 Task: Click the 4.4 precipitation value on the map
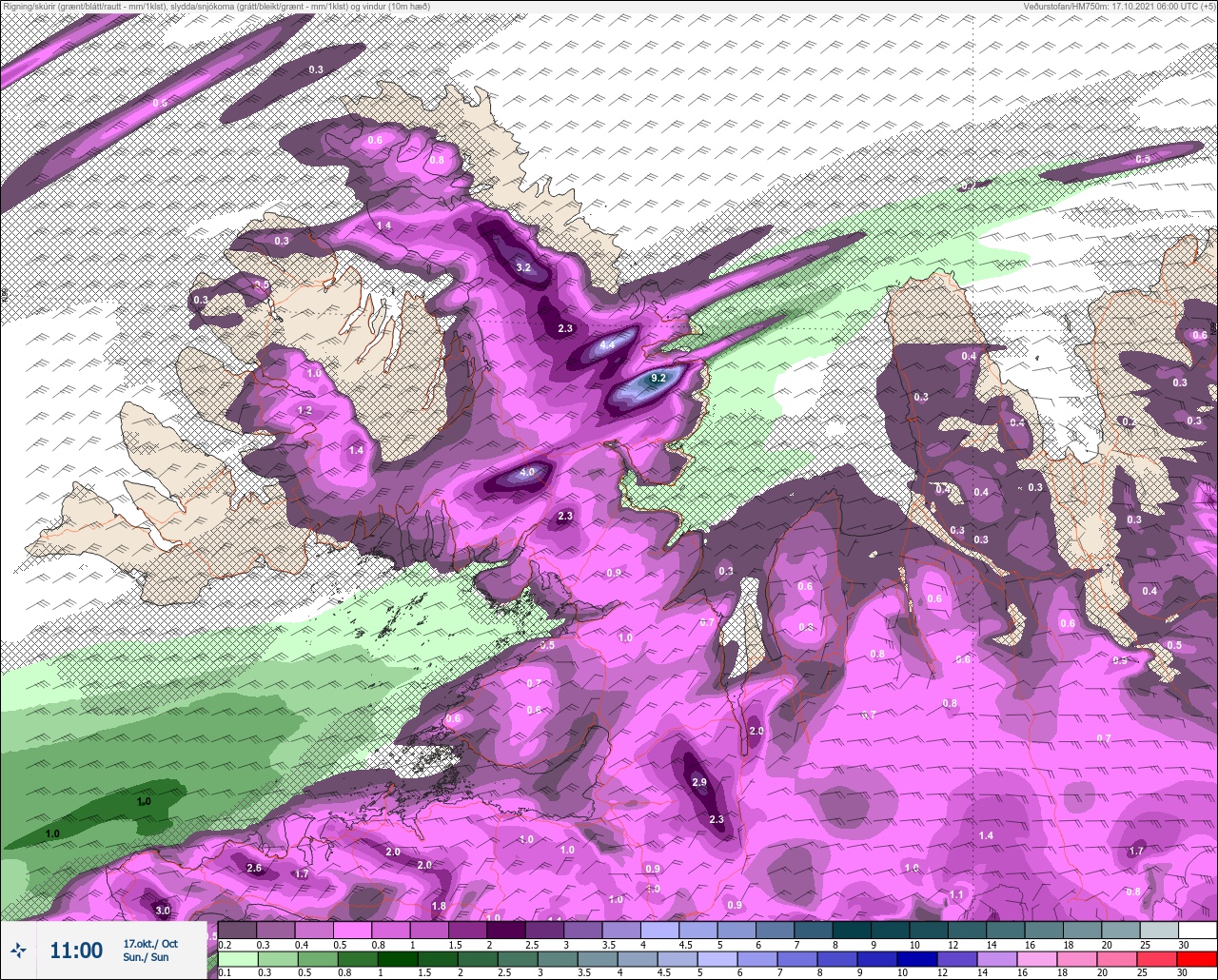[x=606, y=344]
